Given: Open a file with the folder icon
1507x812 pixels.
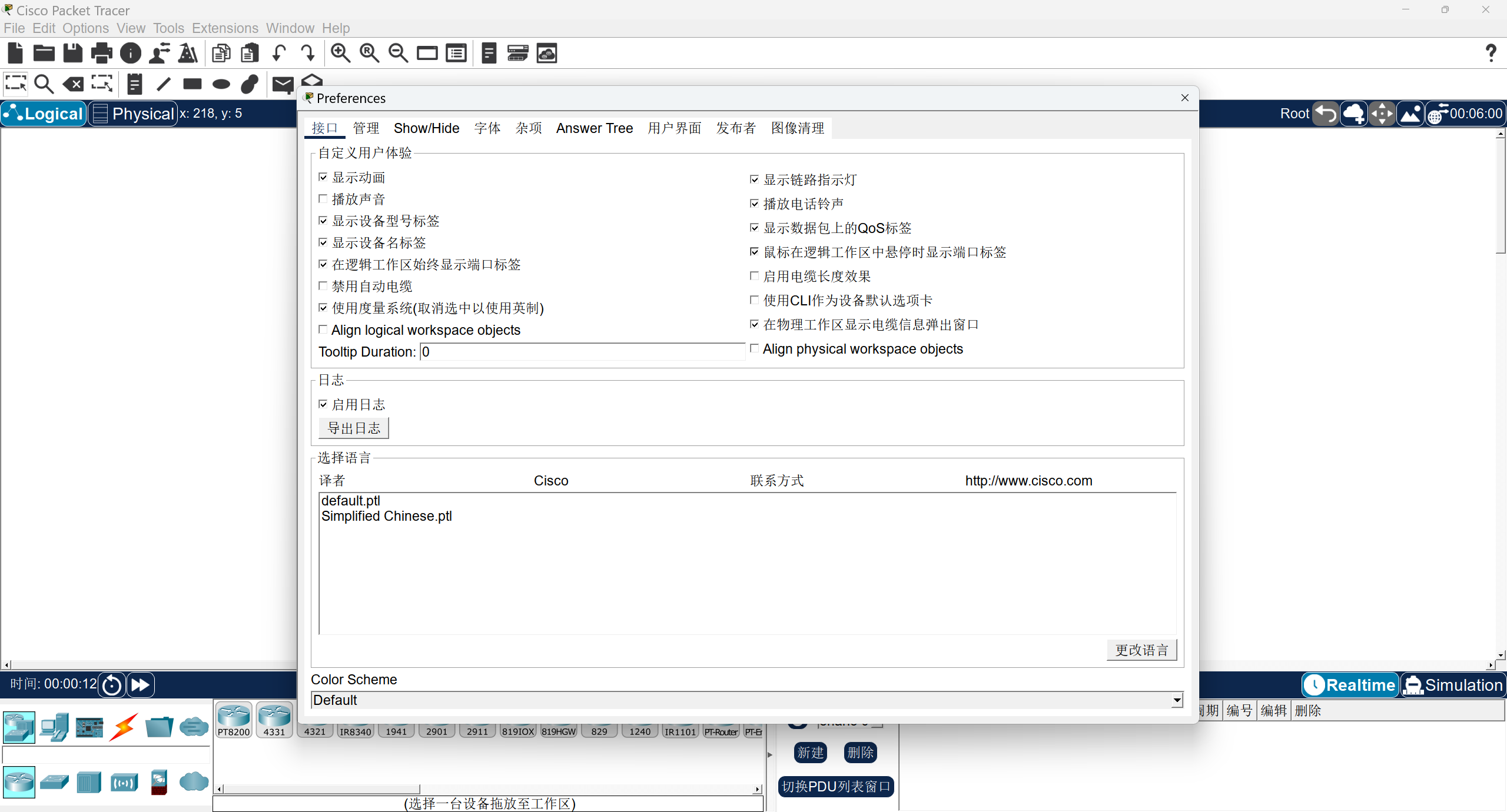Looking at the screenshot, I should coord(44,53).
